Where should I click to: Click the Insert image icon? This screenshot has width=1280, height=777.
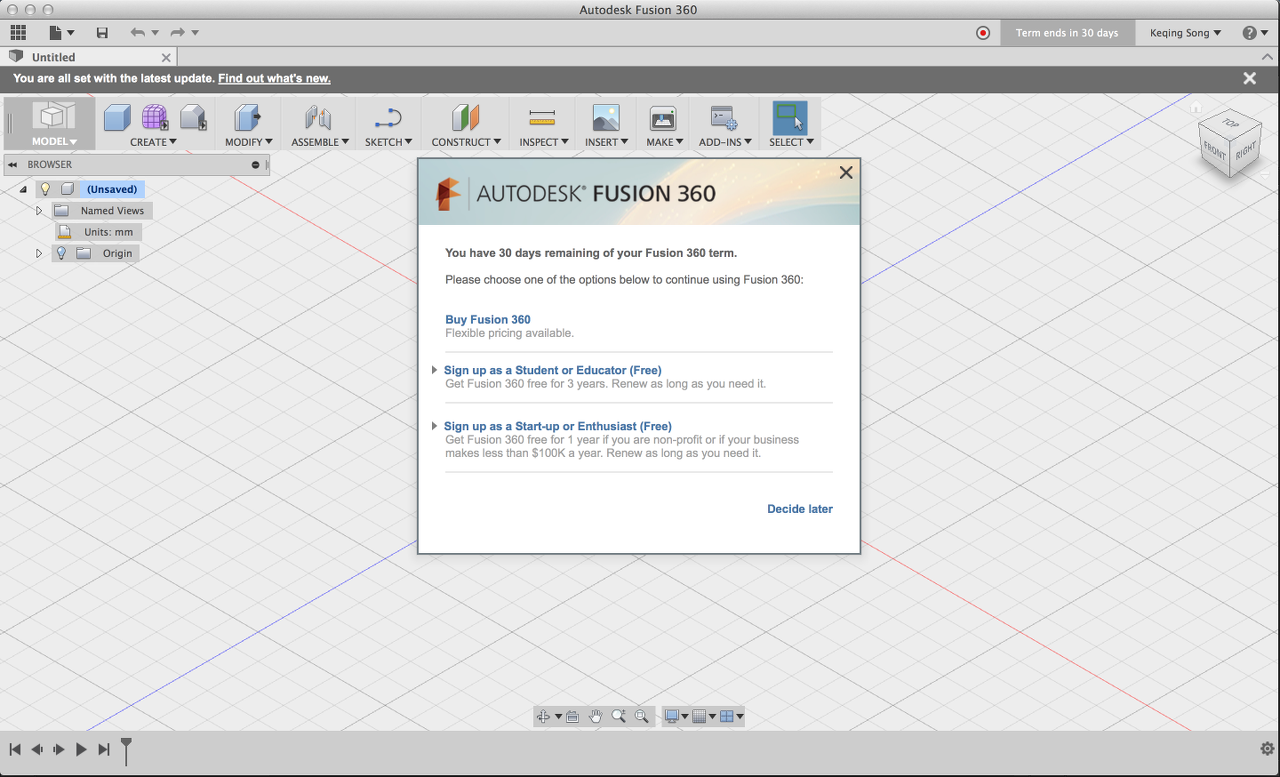tap(606, 118)
